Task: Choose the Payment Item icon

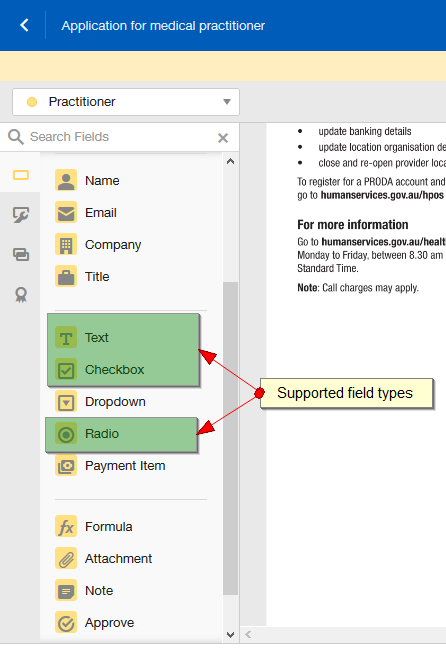Action: 66,466
